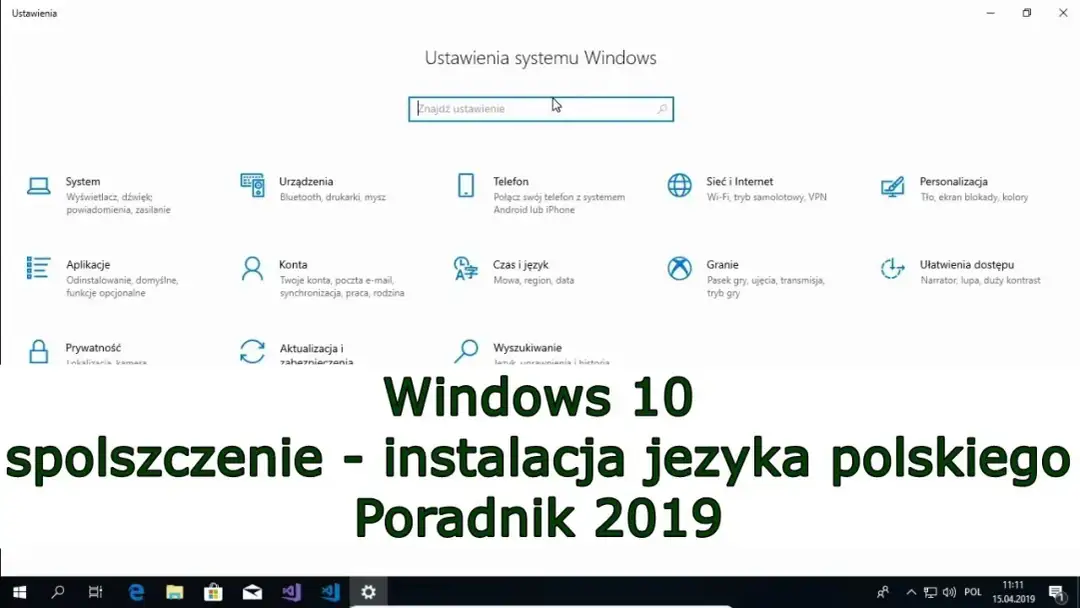Click the Znajdź ustawienie search field
This screenshot has height=608, width=1080.
[x=540, y=108]
